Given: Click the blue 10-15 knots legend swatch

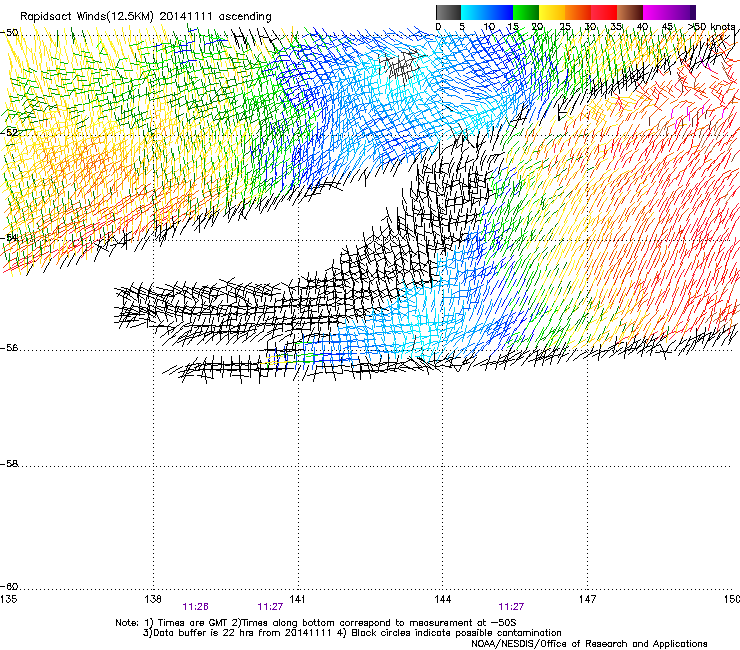Looking at the screenshot, I should [x=500, y=12].
